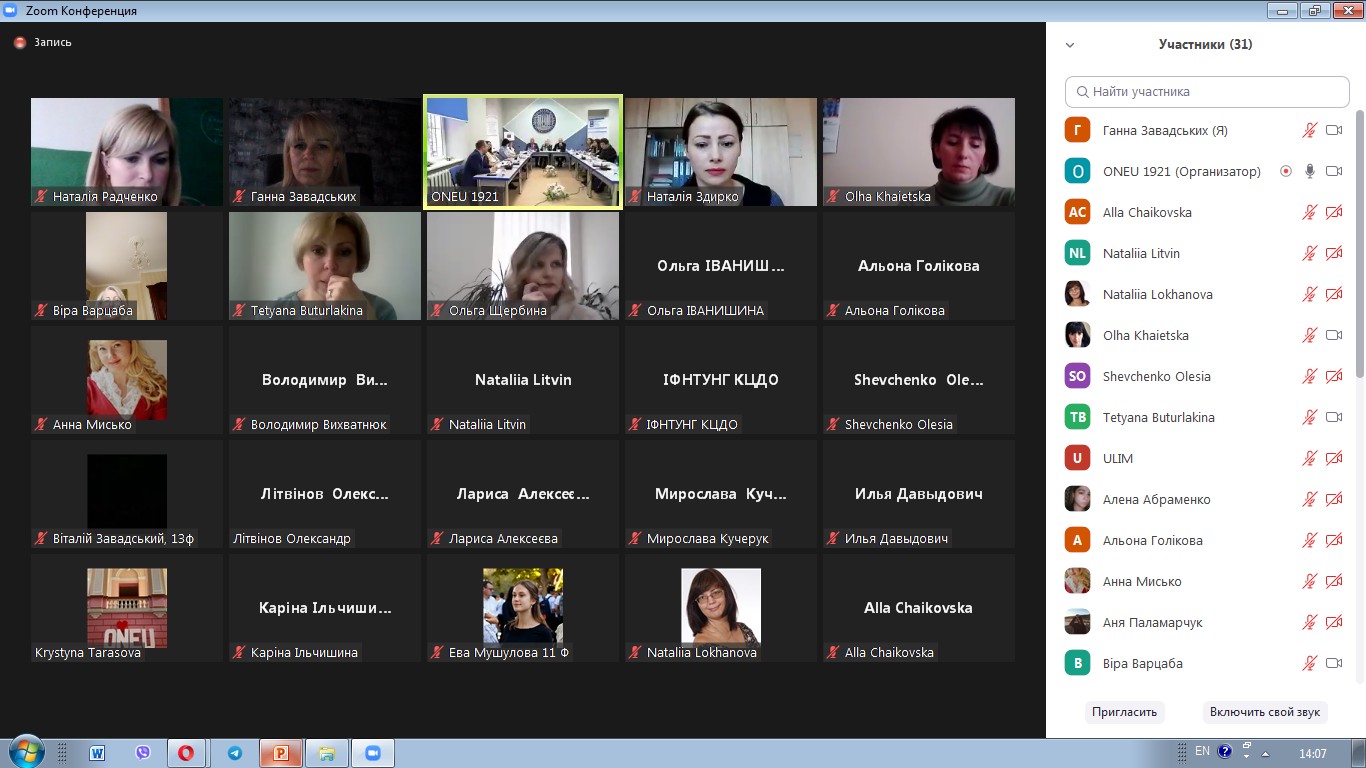Screen dimensions: 1366x768
Task: Show hidden tray icons arrow
Action: (x=1266, y=753)
